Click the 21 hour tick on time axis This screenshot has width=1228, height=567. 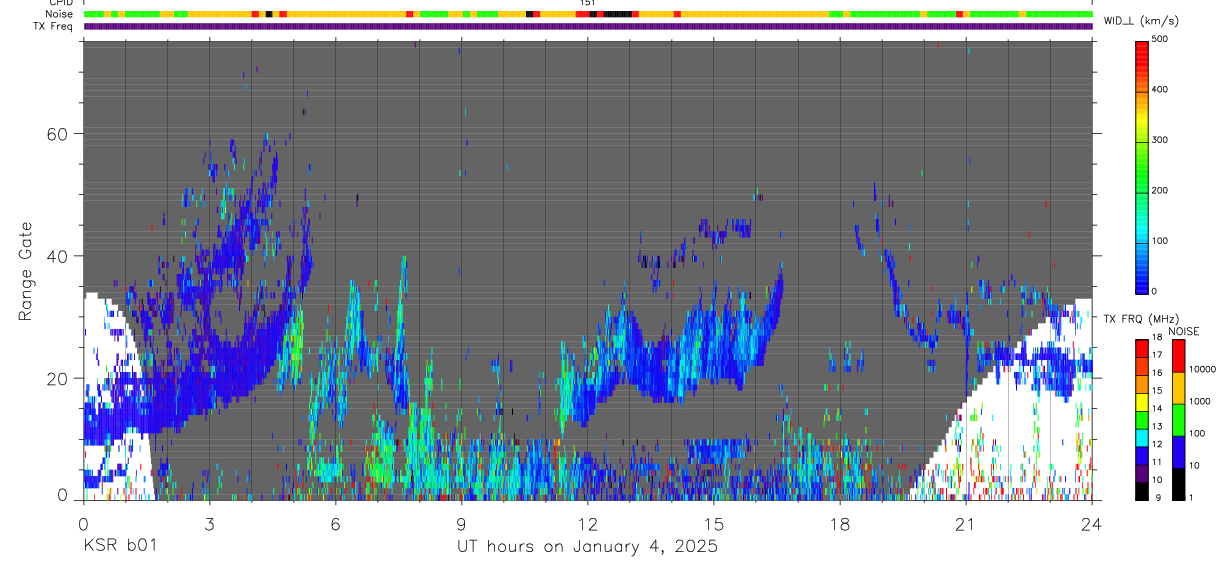(966, 523)
